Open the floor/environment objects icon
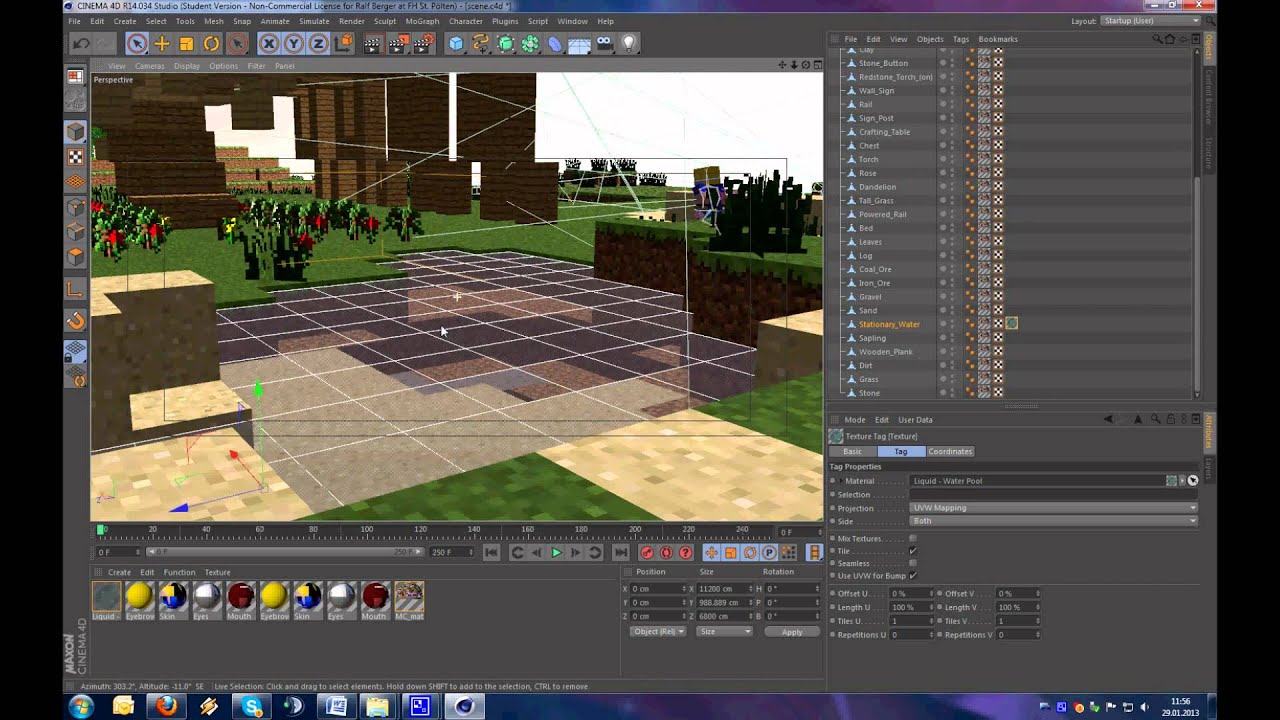 coord(579,43)
